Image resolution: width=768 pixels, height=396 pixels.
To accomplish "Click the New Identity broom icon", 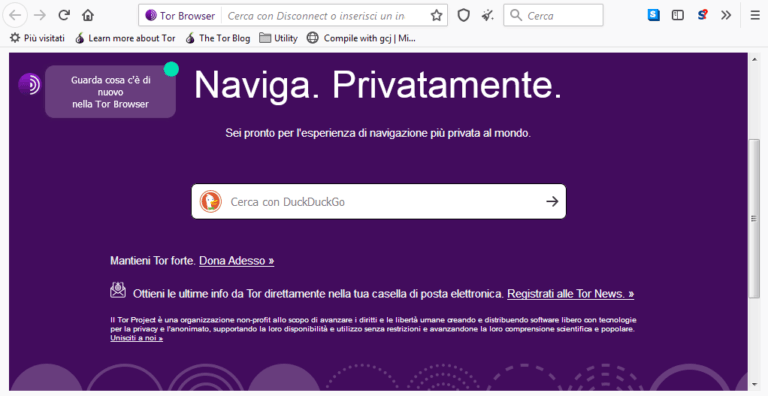I will pos(487,16).
